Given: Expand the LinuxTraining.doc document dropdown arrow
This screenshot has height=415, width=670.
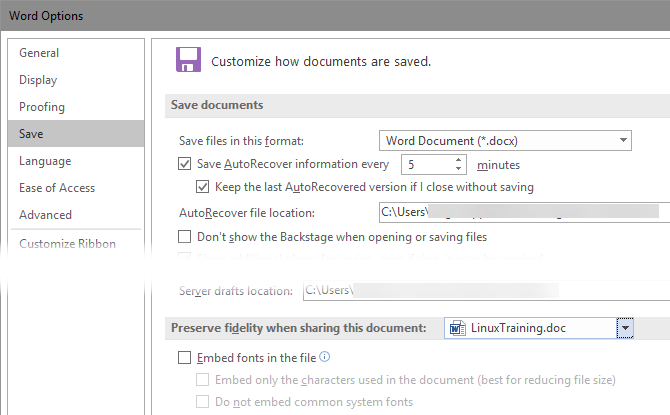Looking at the screenshot, I should point(625,328).
